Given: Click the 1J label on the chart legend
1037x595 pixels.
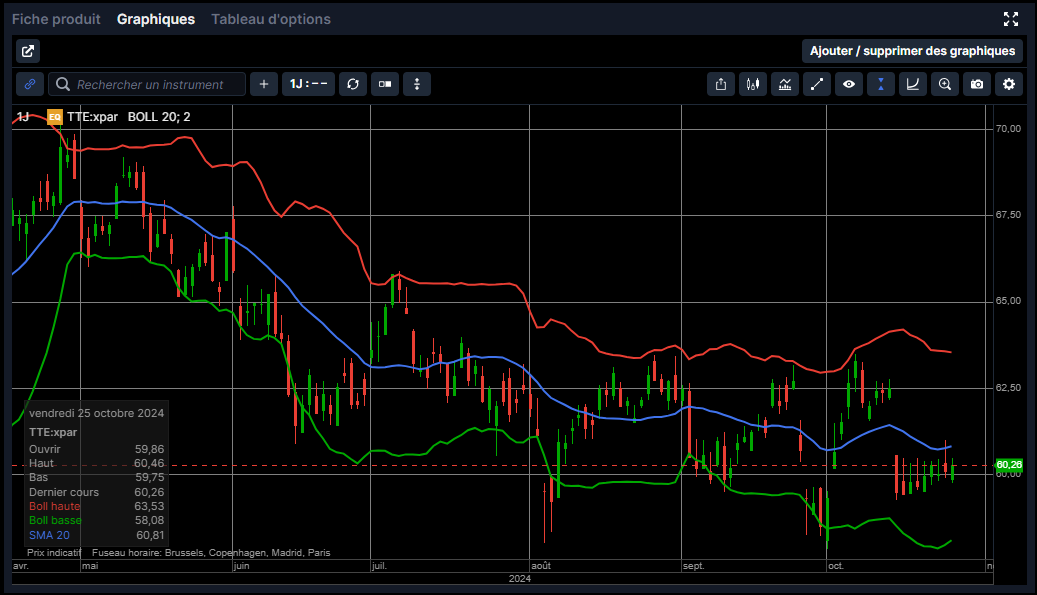Looking at the screenshot, I should coord(22,117).
